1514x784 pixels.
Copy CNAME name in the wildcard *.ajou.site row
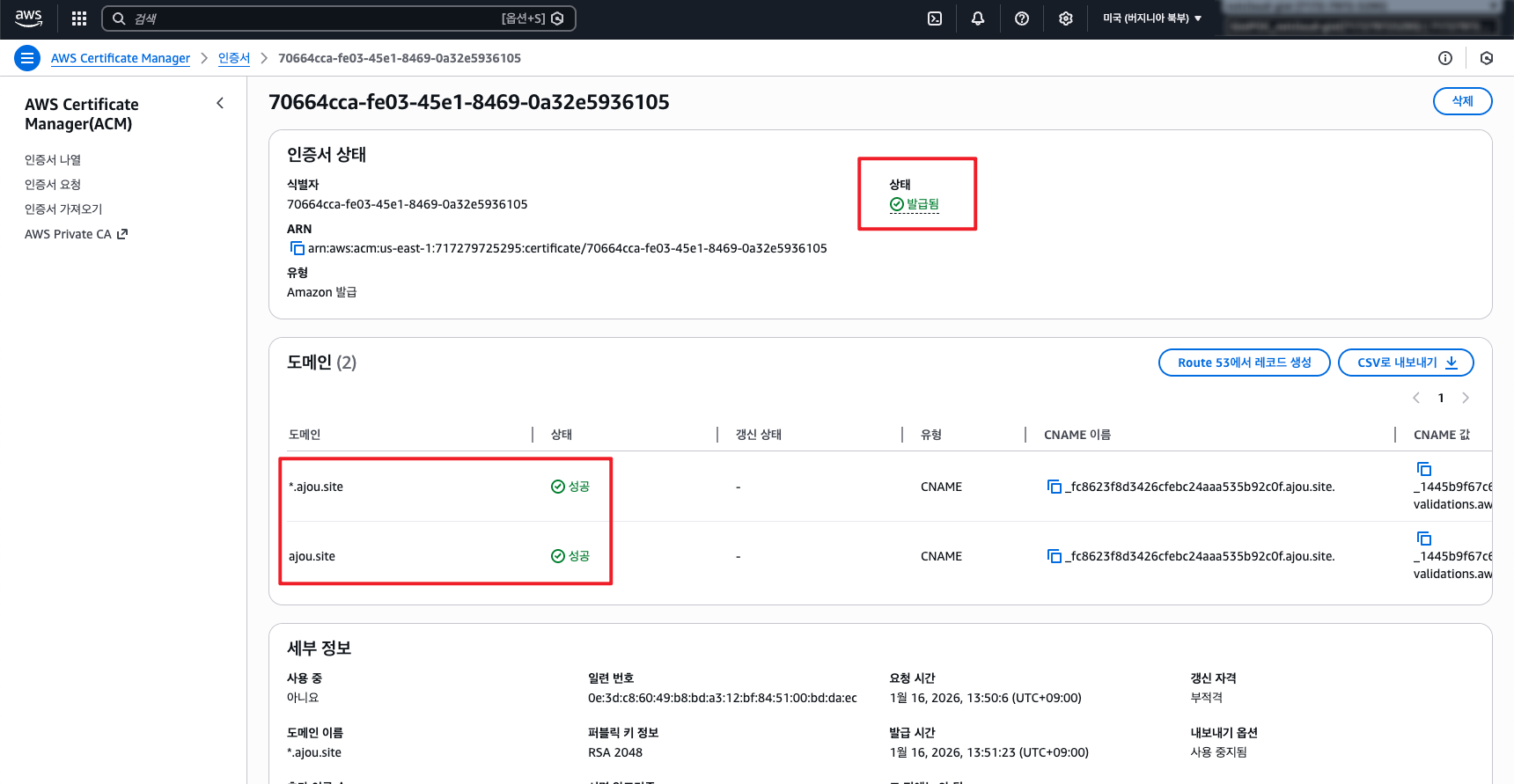[1054, 487]
